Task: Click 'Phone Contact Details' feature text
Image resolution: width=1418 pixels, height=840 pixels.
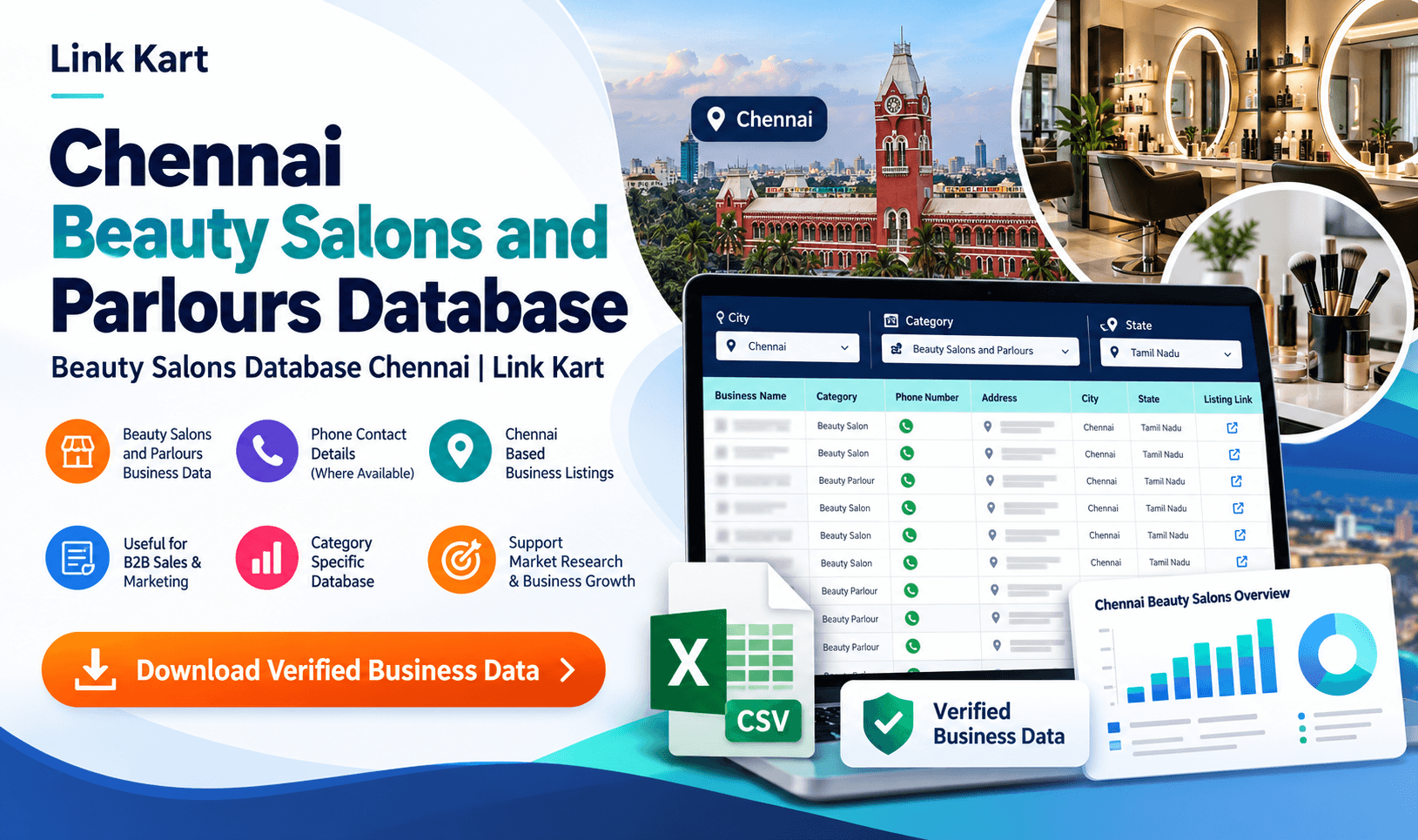Action: 359,444
